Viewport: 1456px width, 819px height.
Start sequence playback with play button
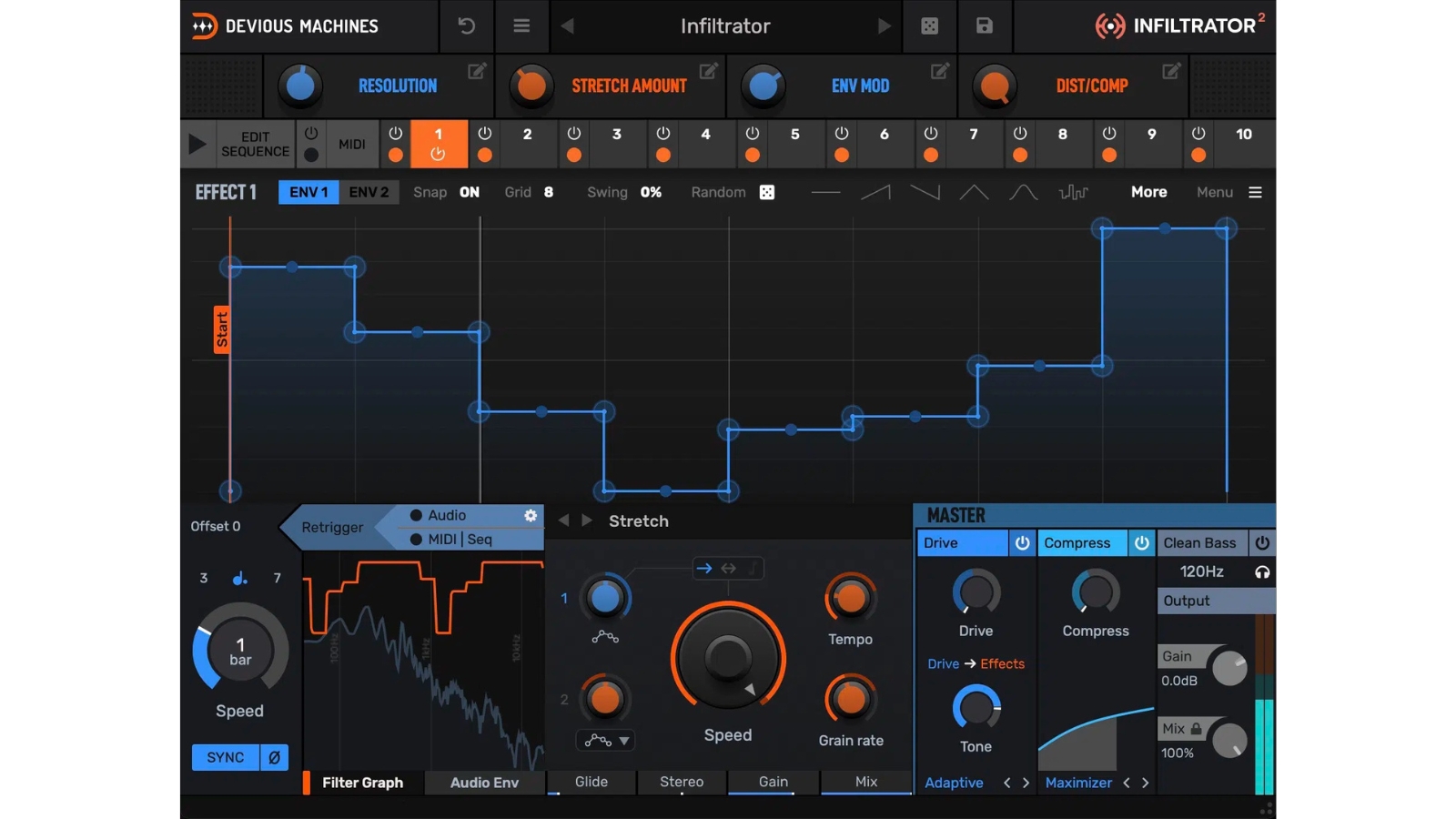[197, 144]
